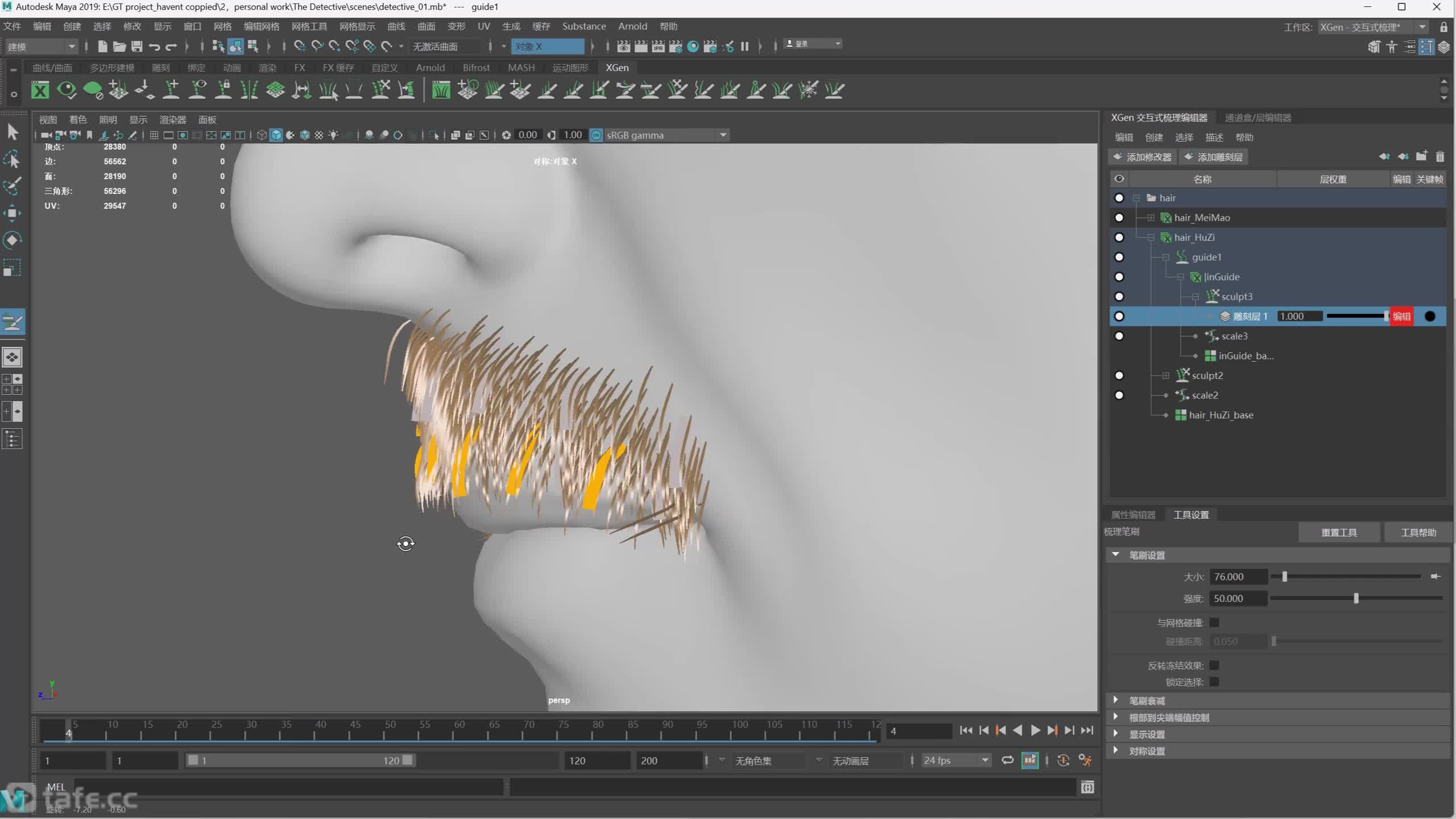Click the Delete trash icon in XGen editor
1456x819 pixels.
pyautogui.click(x=1440, y=156)
